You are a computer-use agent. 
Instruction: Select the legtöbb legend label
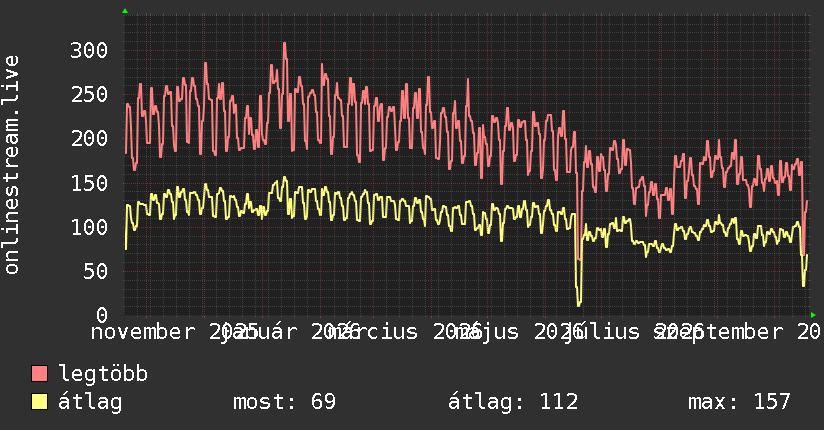click(x=103, y=374)
